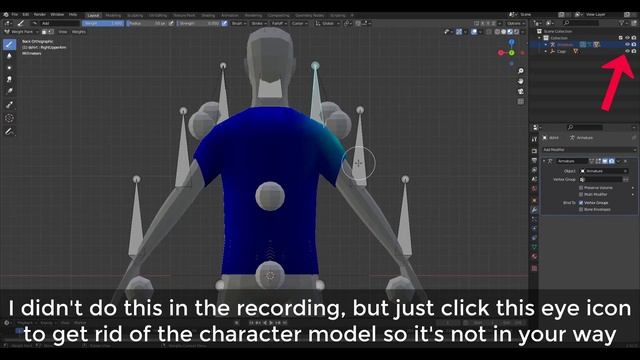Switch perspective/orthographic grid icon
The image size is (640, 360).
(x=520, y=101)
